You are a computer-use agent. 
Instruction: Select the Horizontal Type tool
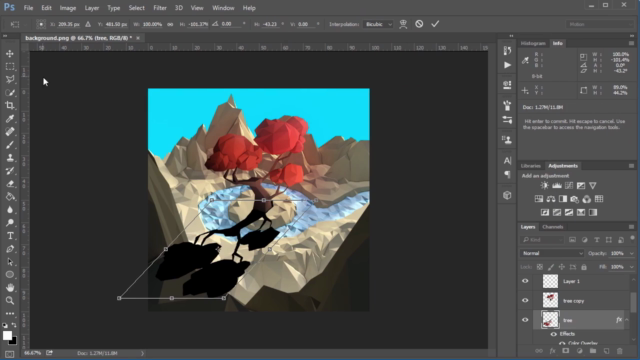[10, 236]
